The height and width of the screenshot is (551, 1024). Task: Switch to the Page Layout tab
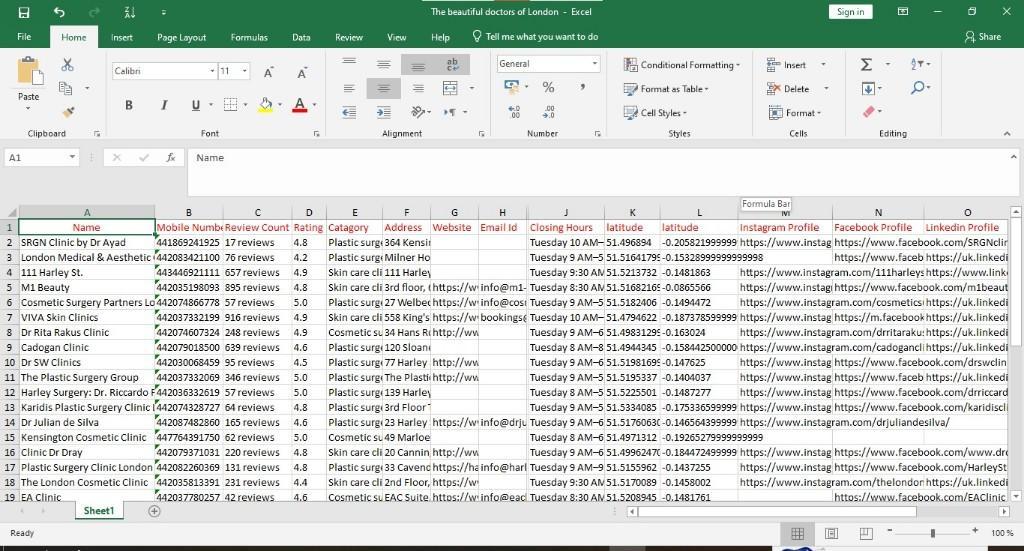click(x=182, y=37)
